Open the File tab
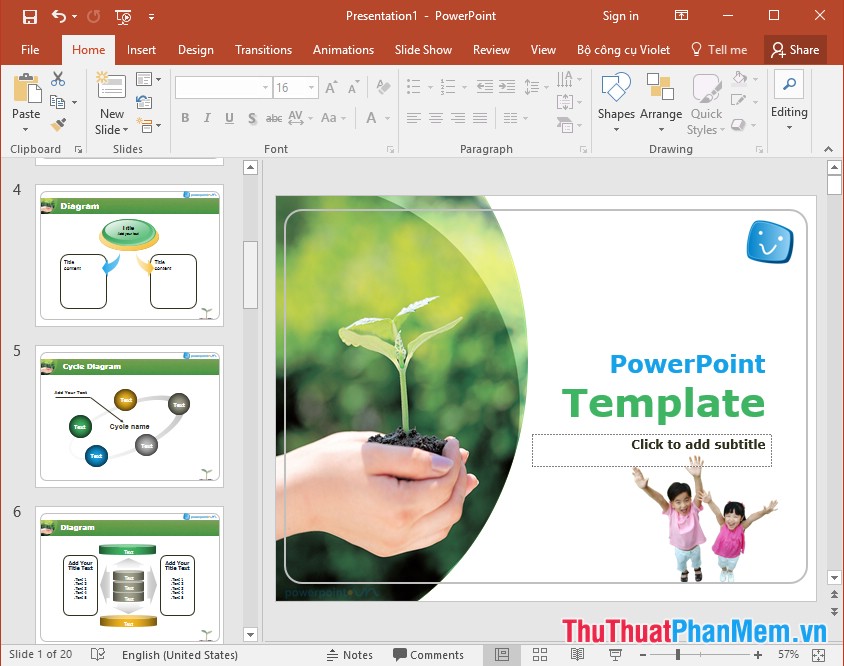This screenshot has height=666, width=844. tap(30, 50)
